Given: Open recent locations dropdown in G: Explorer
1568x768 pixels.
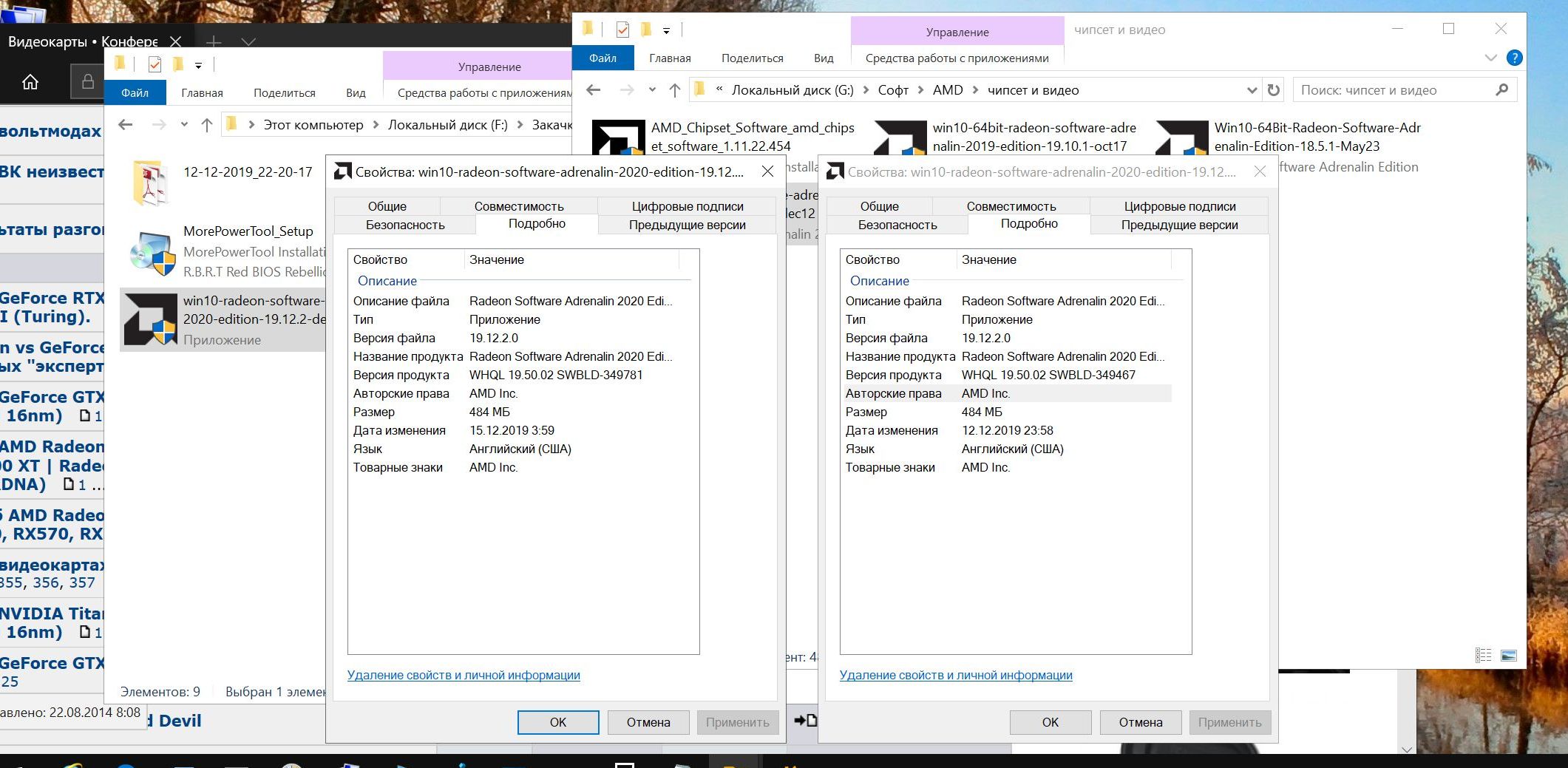Looking at the screenshot, I should pyautogui.click(x=651, y=90).
